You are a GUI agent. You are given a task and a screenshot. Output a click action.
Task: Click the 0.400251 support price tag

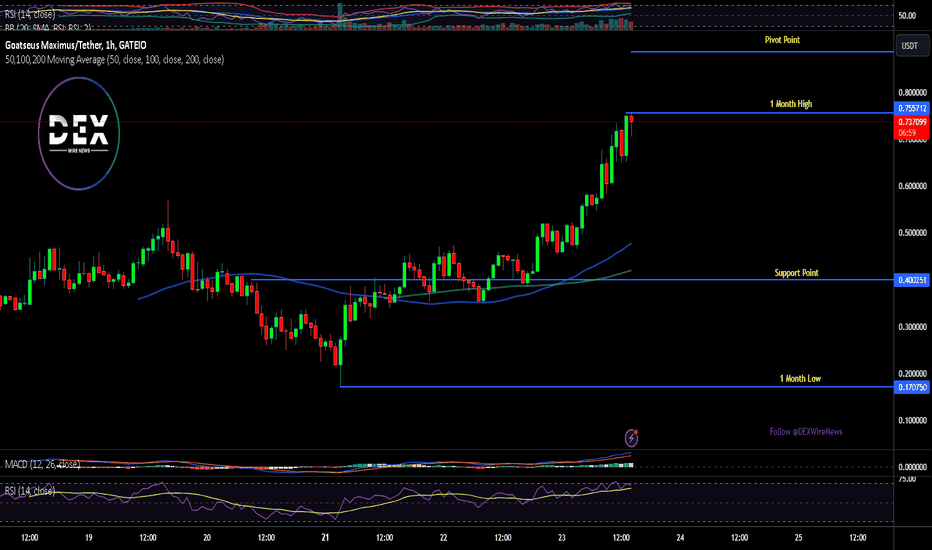point(912,280)
